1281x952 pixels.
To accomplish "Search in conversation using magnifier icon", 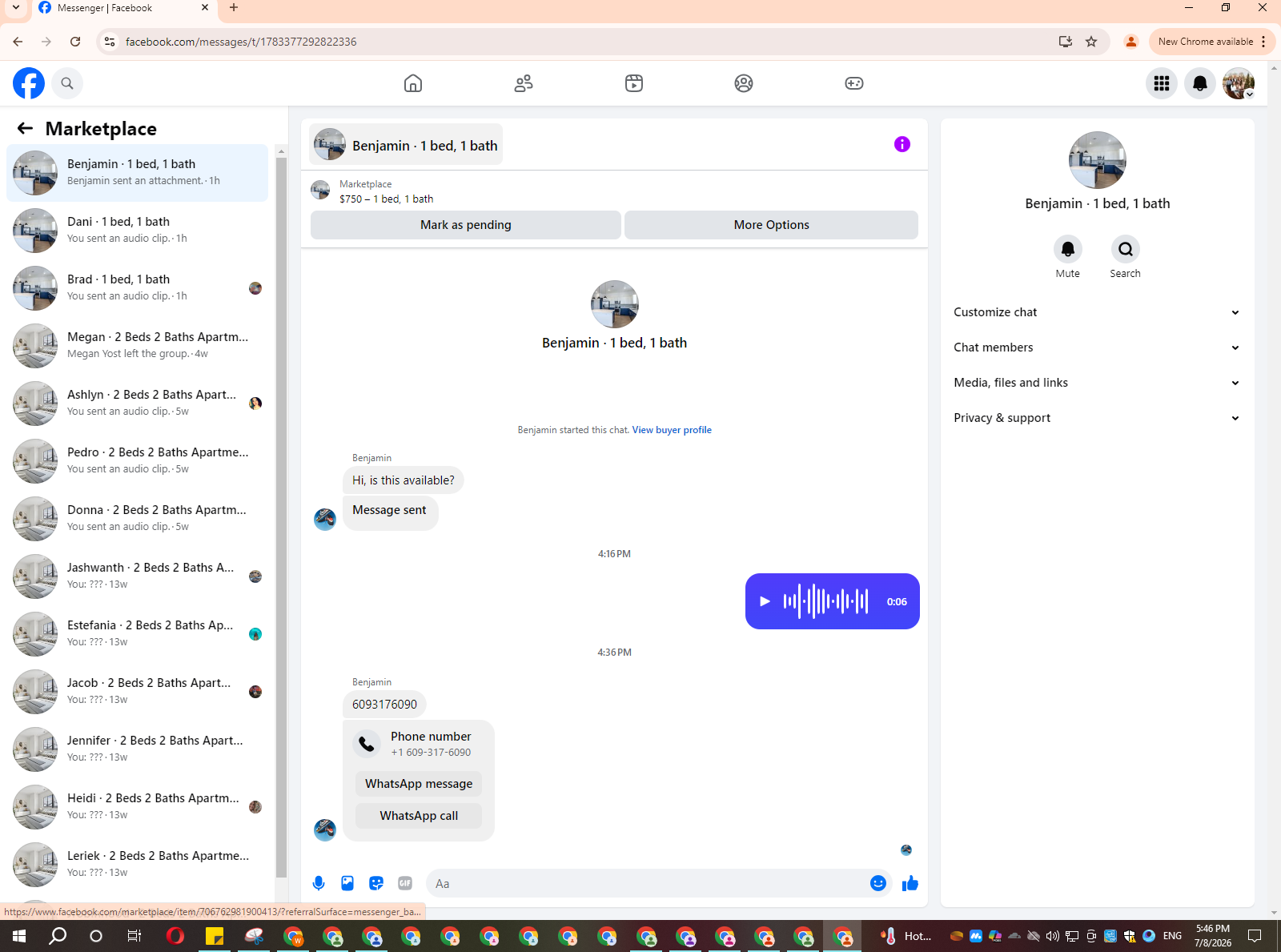I will click(1126, 249).
